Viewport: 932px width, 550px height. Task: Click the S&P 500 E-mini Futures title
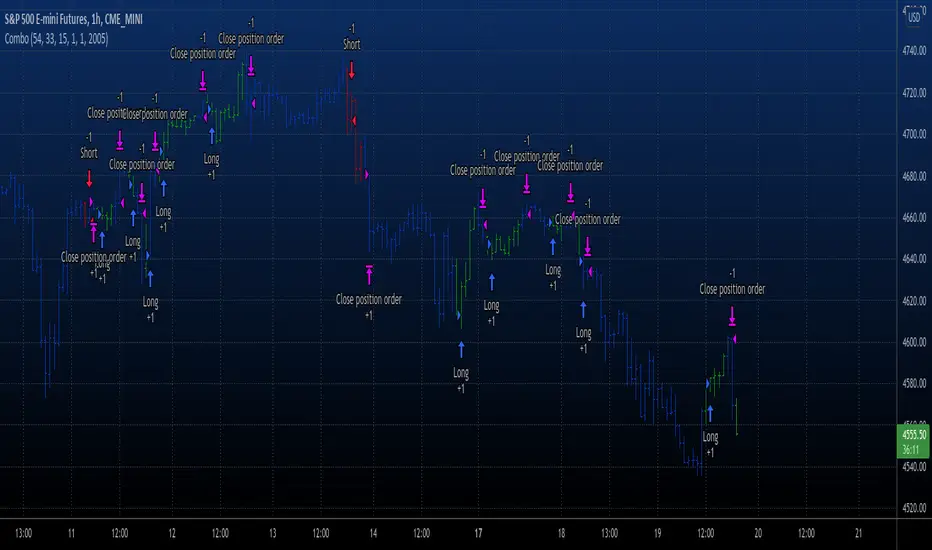(74, 20)
